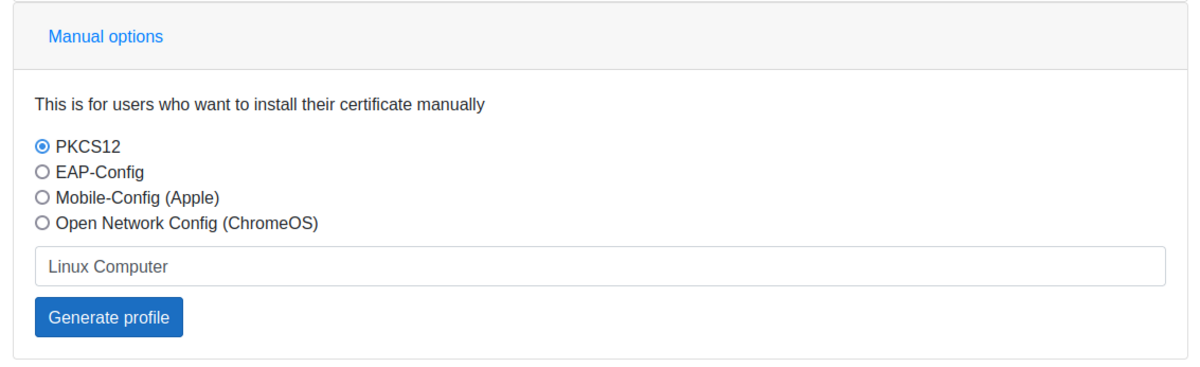This screenshot has width=1200, height=367.
Task: Select the PKCS12 radio button
Action: [42, 146]
